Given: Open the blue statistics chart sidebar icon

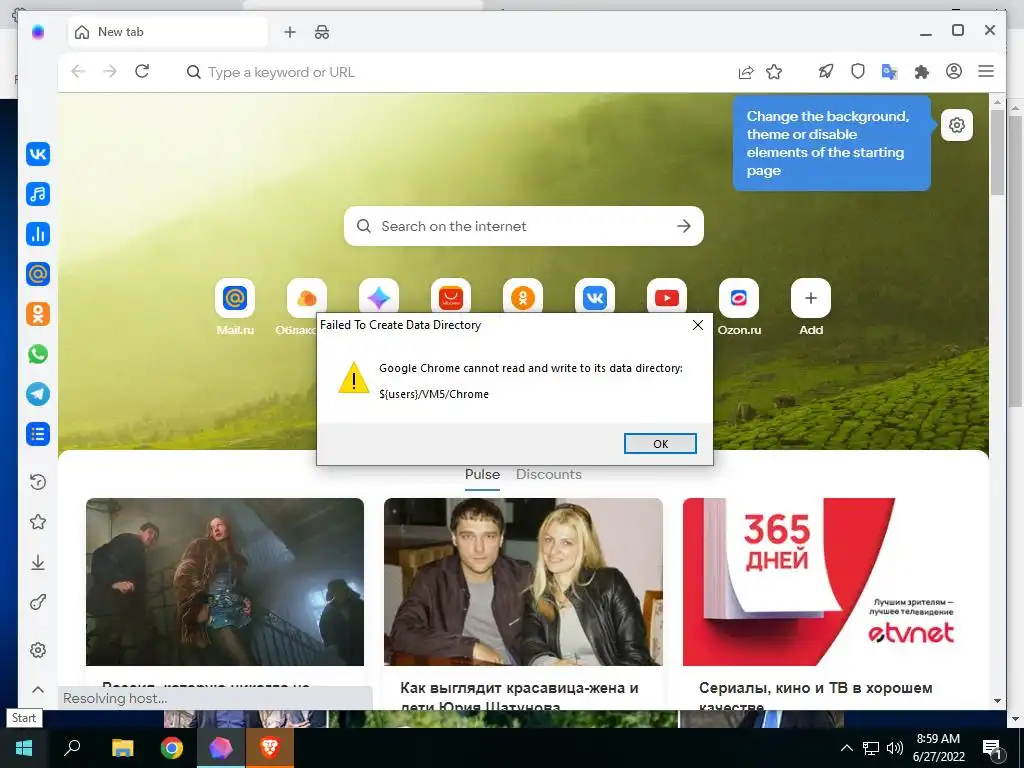Looking at the screenshot, I should pyautogui.click(x=38, y=234).
